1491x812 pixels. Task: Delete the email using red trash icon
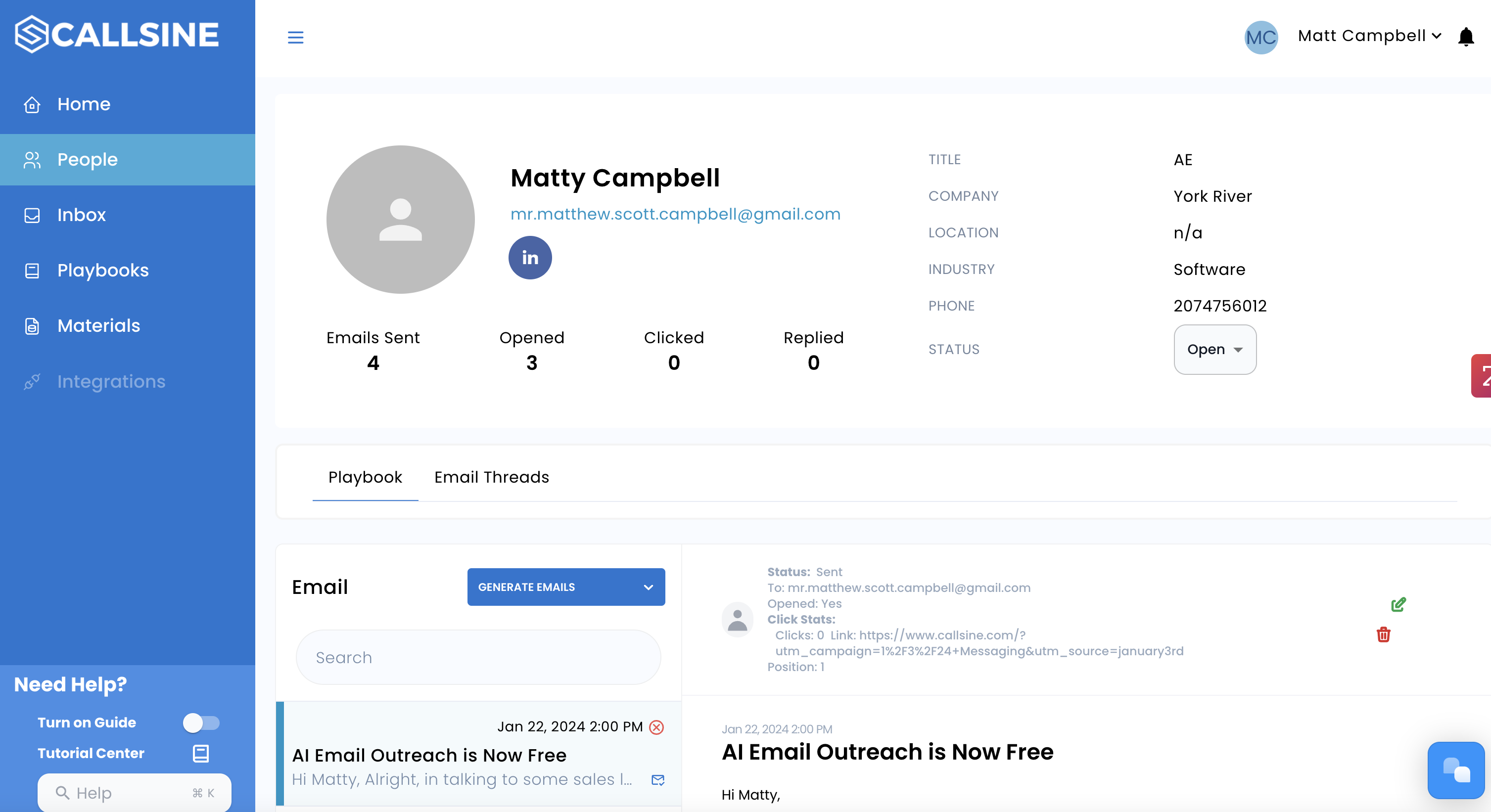(1383, 635)
